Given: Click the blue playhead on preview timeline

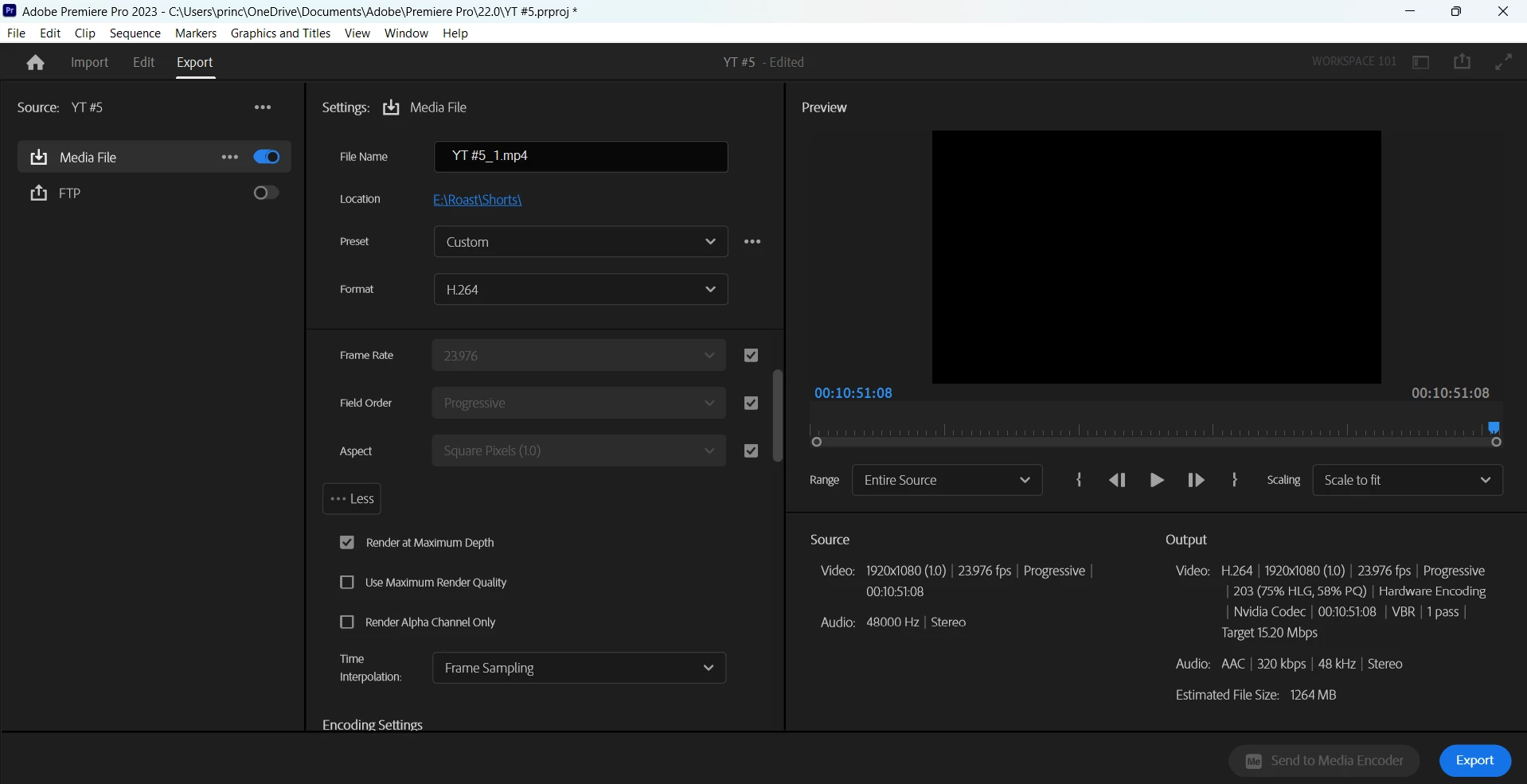Looking at the screenshot, I should [x=1494, y=428].
